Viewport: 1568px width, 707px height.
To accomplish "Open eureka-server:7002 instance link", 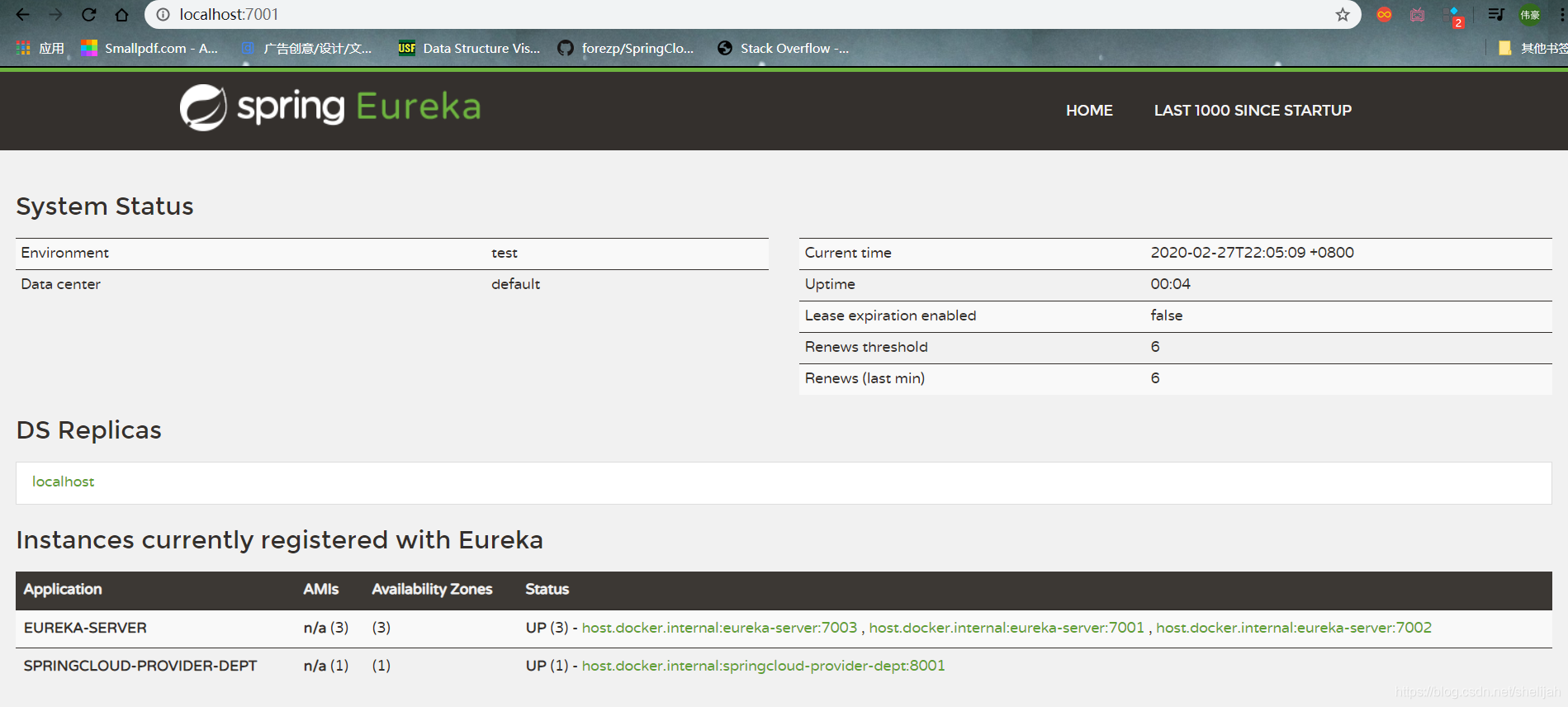I will pyautogui.click(x=1294, y=628).
